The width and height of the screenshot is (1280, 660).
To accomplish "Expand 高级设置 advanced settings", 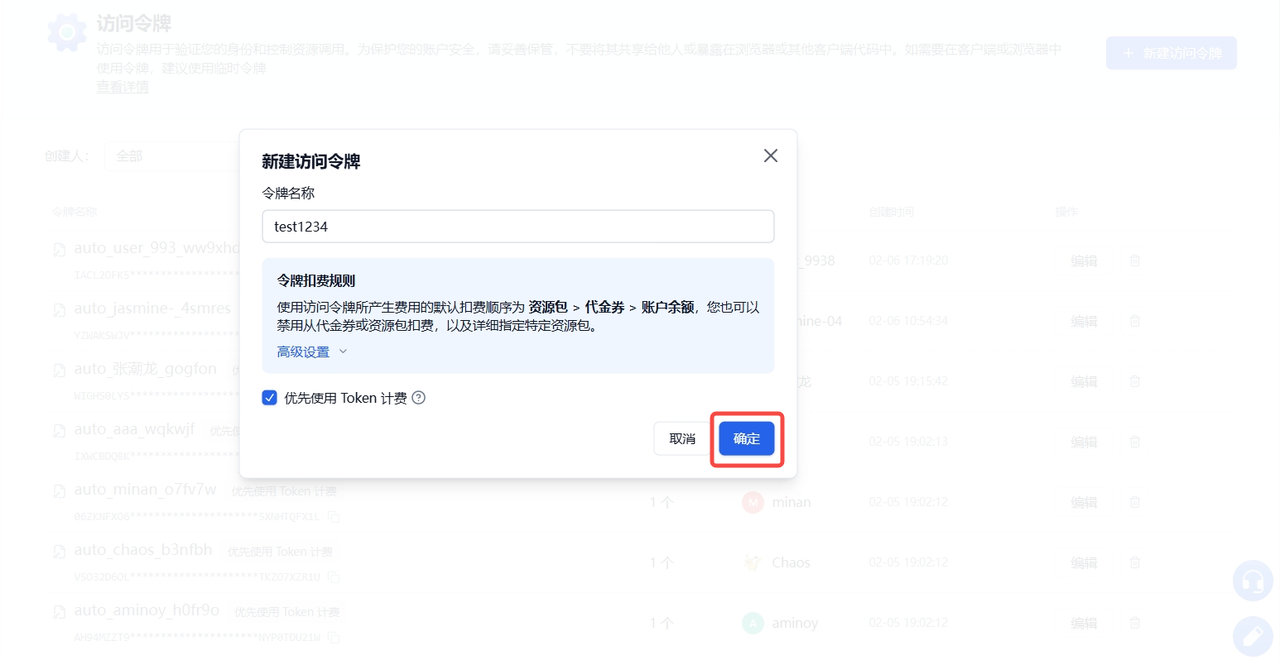I will (x=312, y=352).
